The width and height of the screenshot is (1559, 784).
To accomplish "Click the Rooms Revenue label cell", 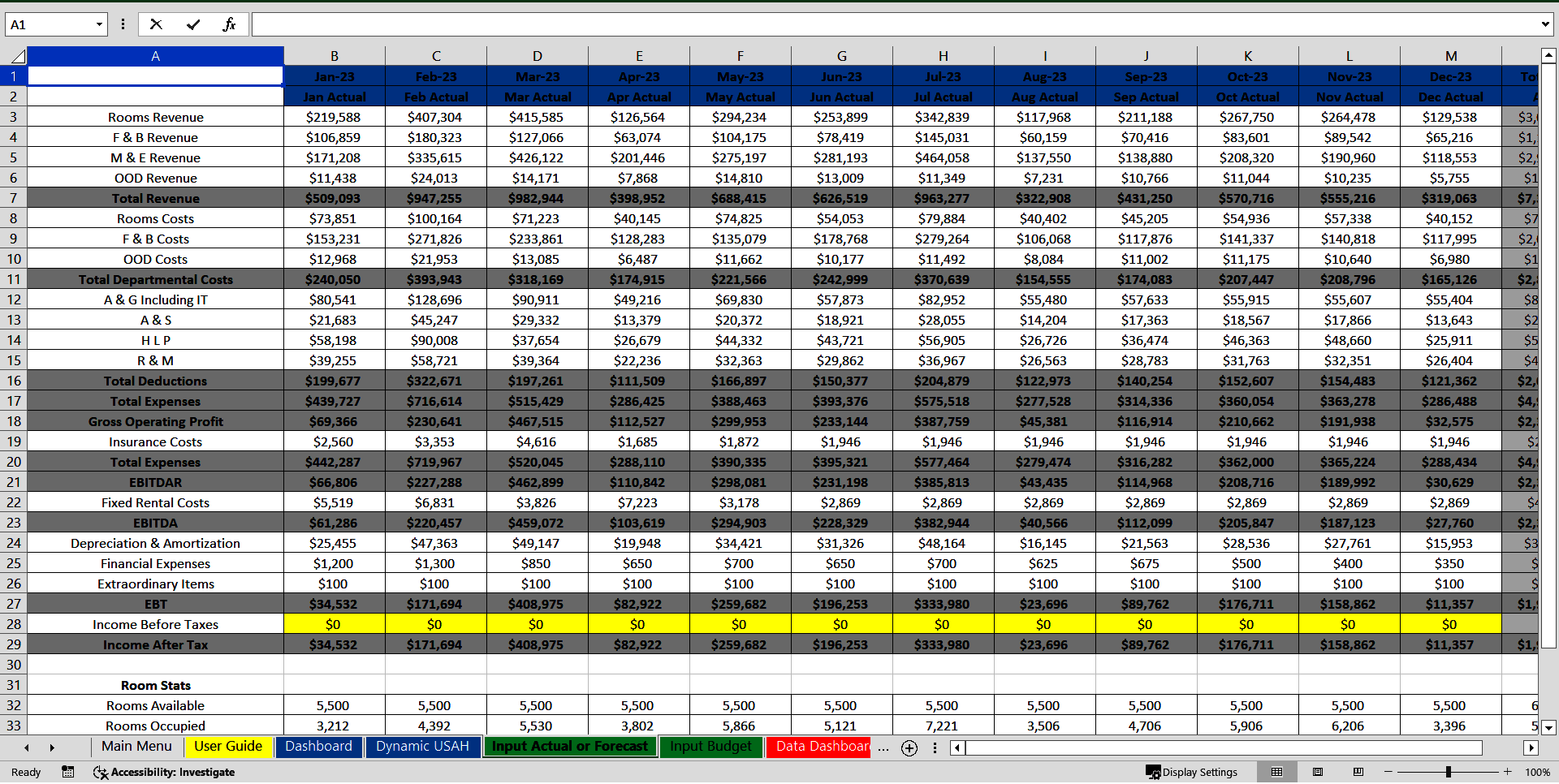I will [156, 117].
